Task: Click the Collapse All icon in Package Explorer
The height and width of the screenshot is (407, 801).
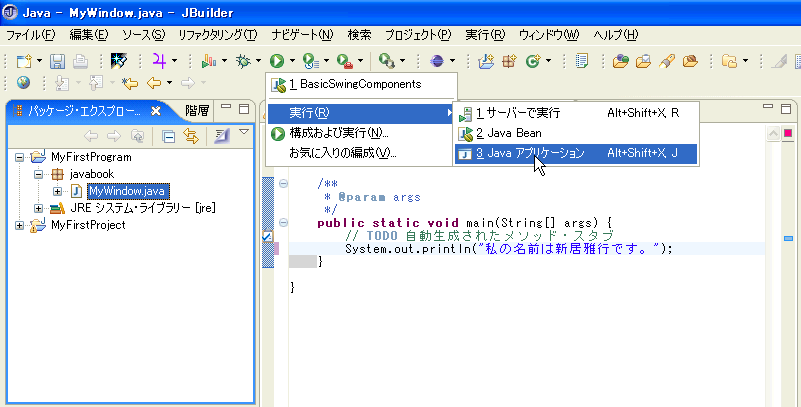Action: point(169,135)
